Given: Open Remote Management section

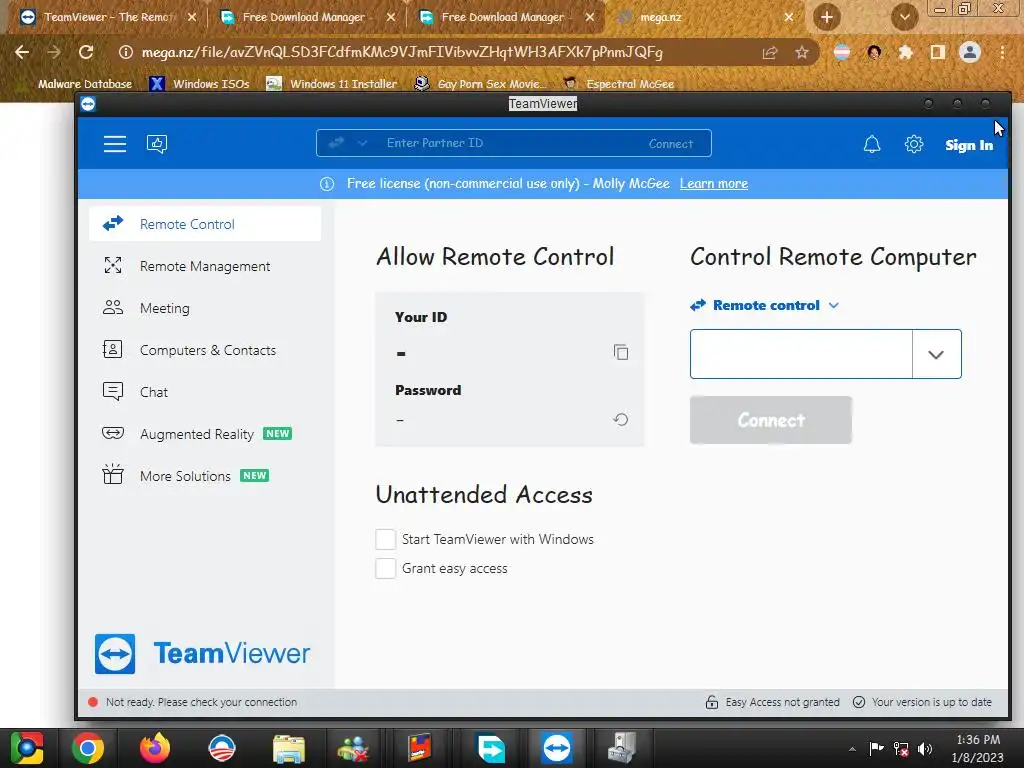Looking at the screenshot, I should point(205,266).
